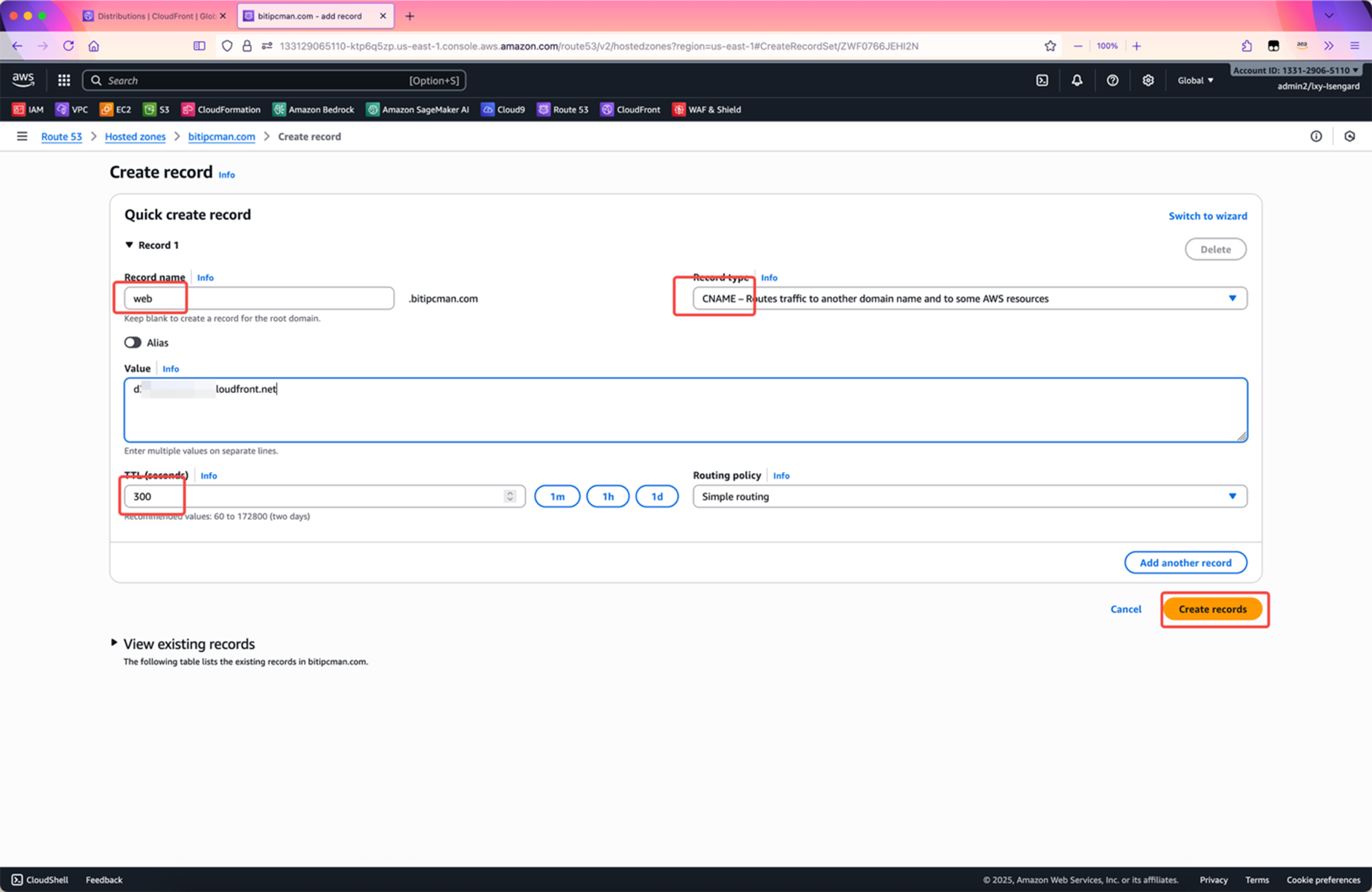This screenshot has width=1372, height=892.
Task: Open the AWS services grid menu
Action: (x=64, y=80)
